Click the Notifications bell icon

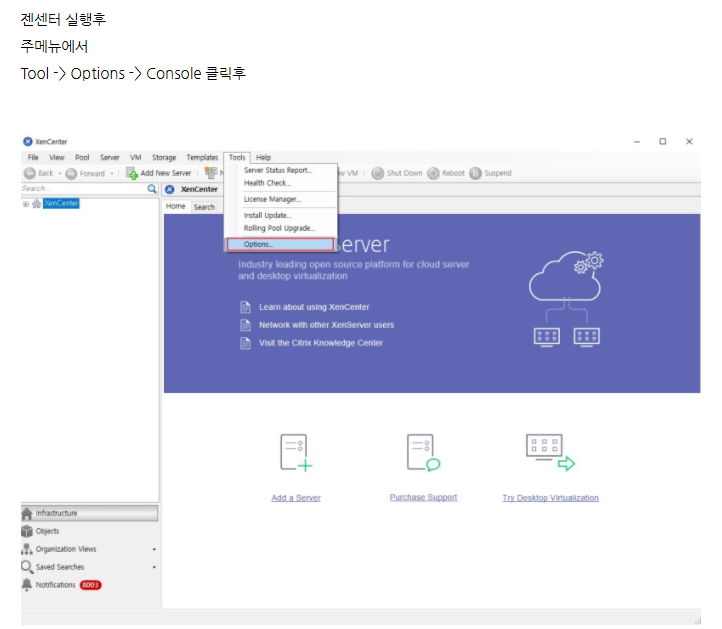27,584
